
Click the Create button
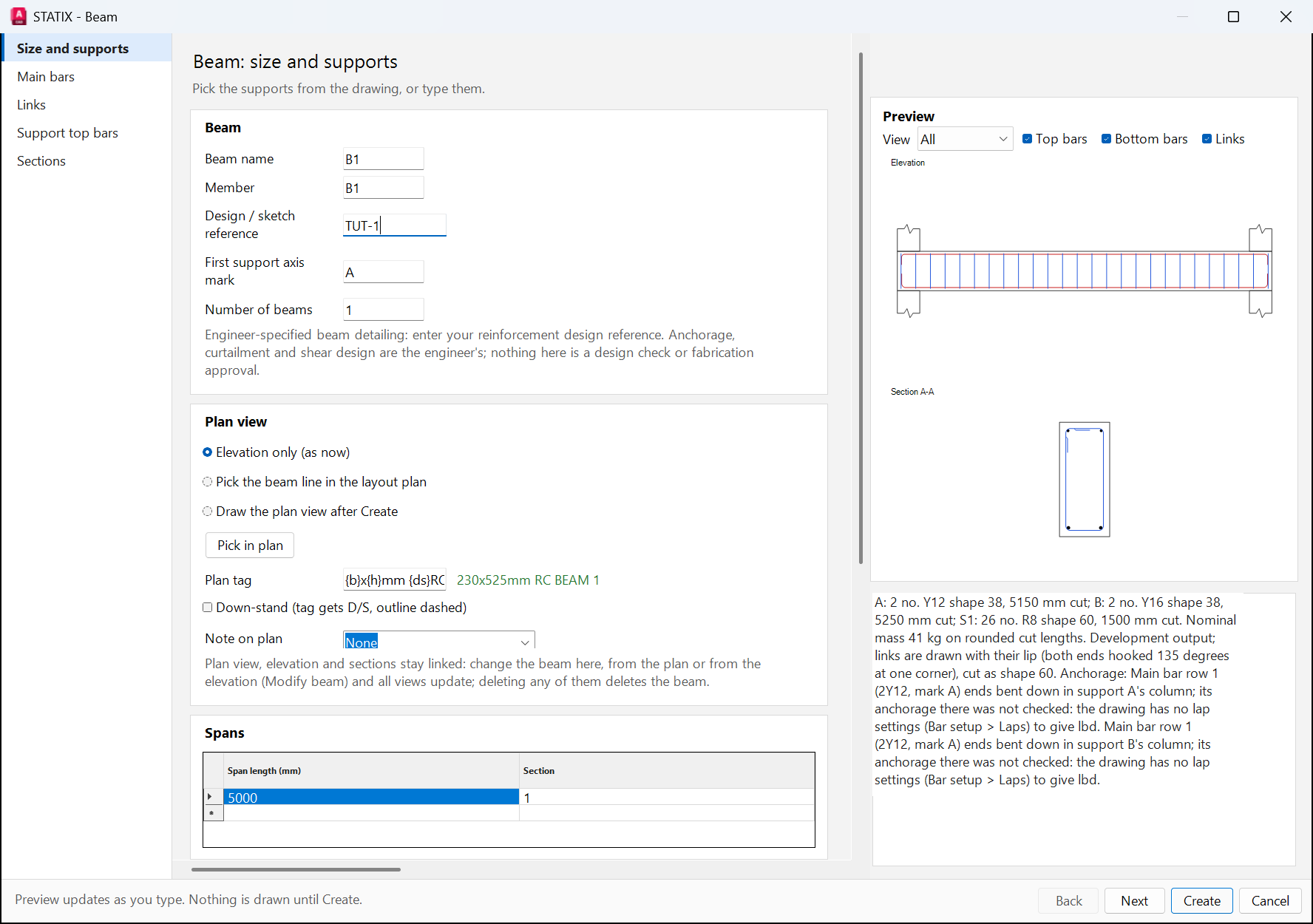1202,900
